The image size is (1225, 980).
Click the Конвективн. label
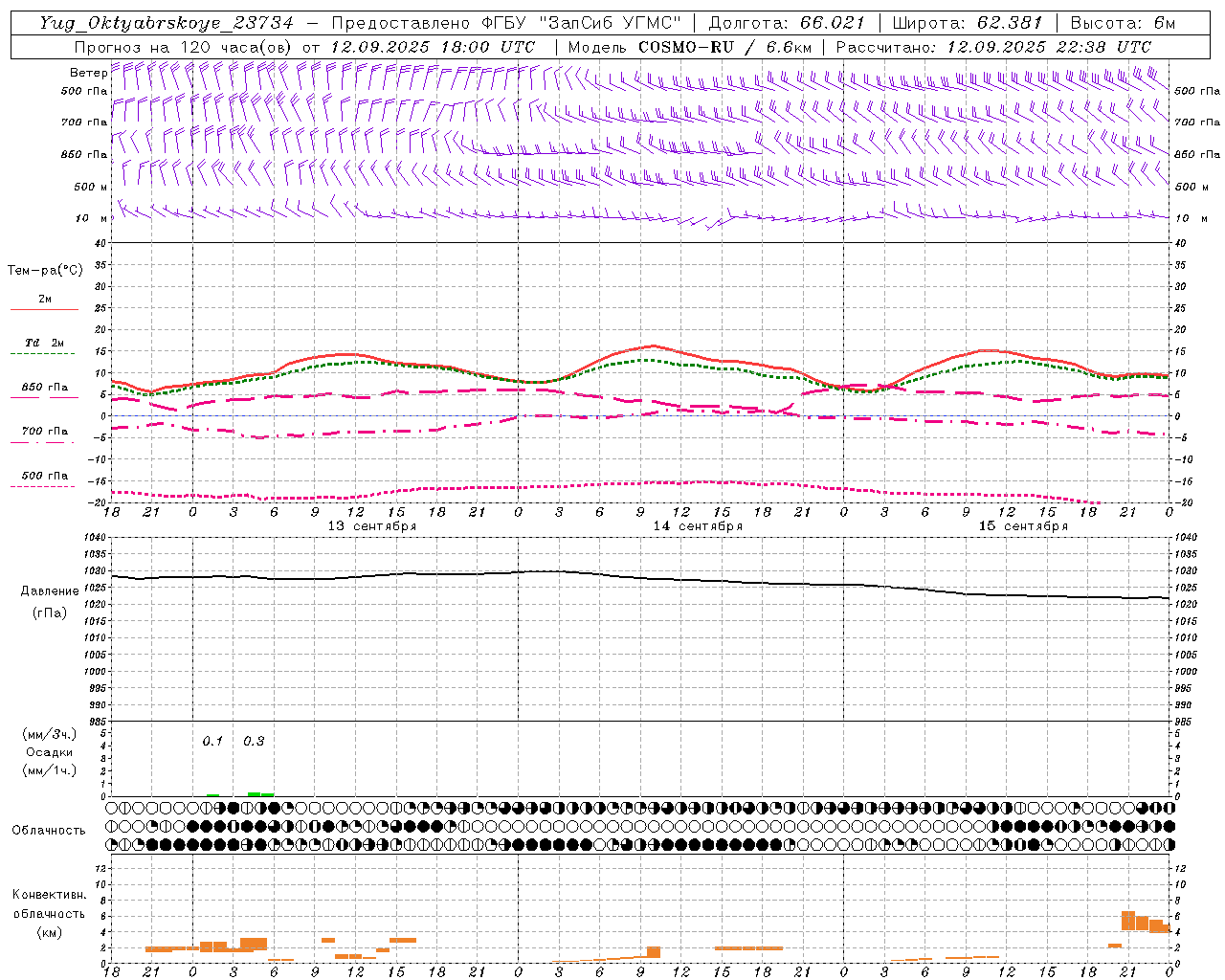[49, 895]
